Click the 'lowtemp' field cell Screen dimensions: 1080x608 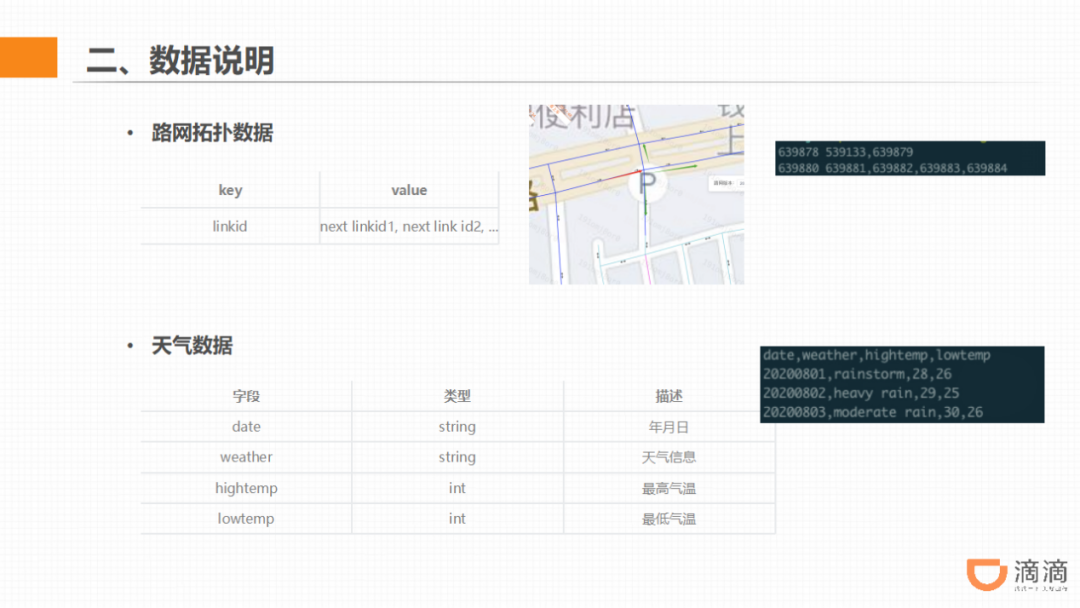247,518
